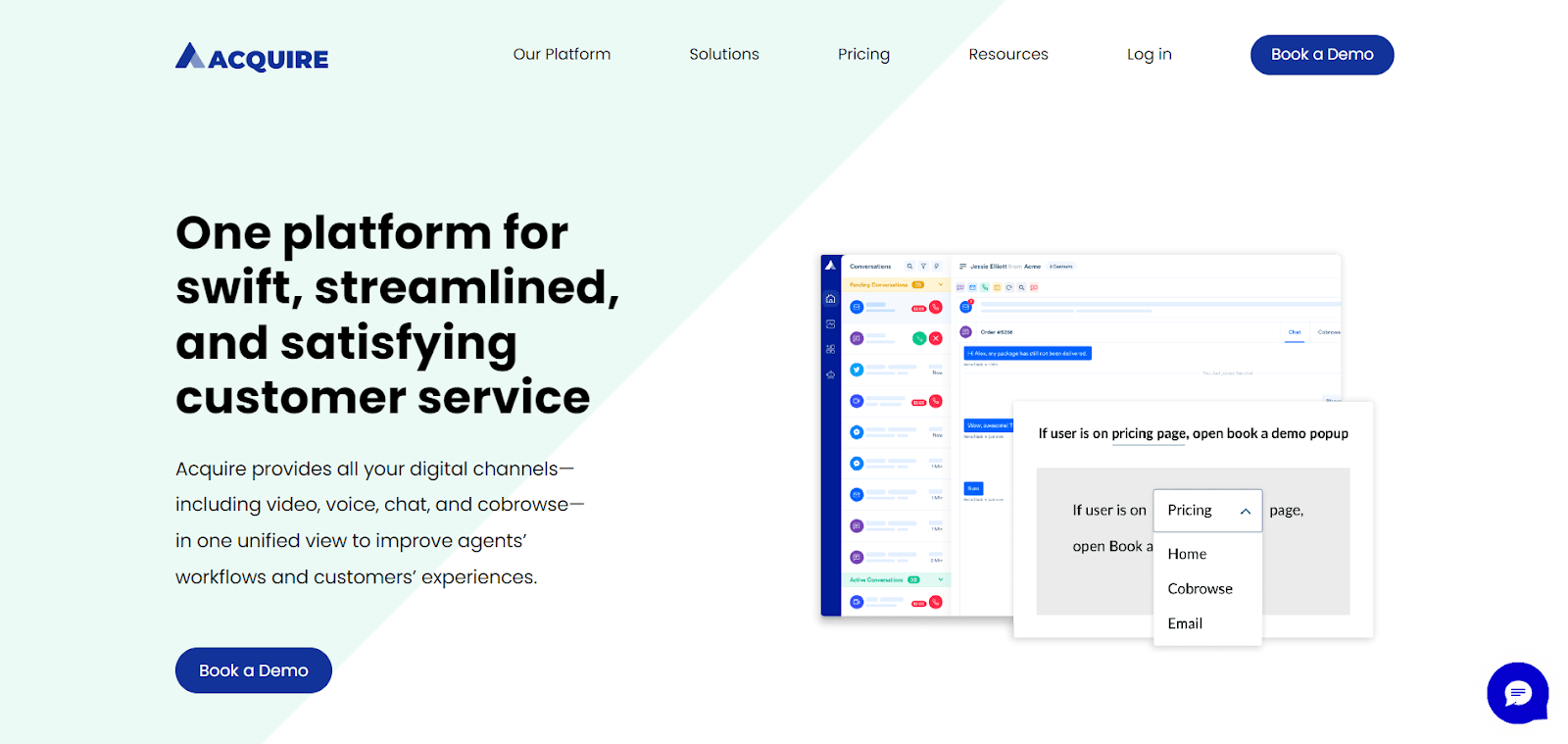Click the refresh icon in the chat toolbar
Screen dimensions: 1568x744
(1009, 287)
